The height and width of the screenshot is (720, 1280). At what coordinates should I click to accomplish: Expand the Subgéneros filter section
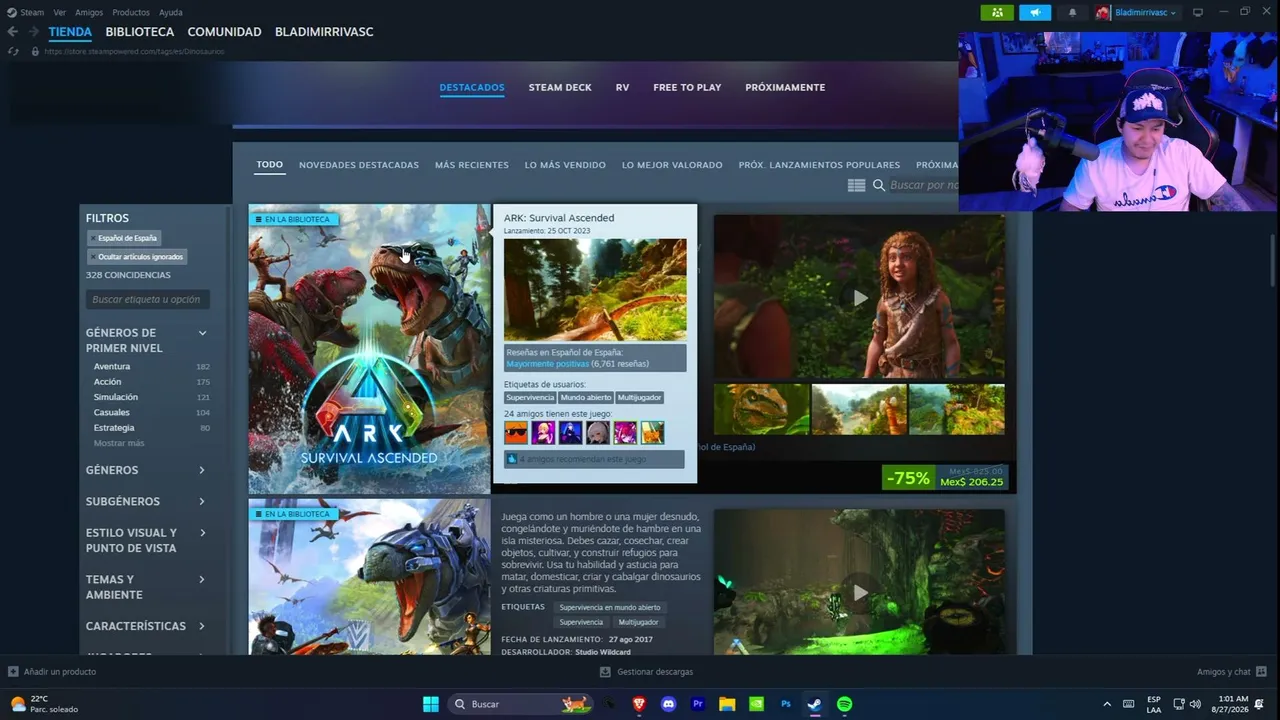(202, 501)
